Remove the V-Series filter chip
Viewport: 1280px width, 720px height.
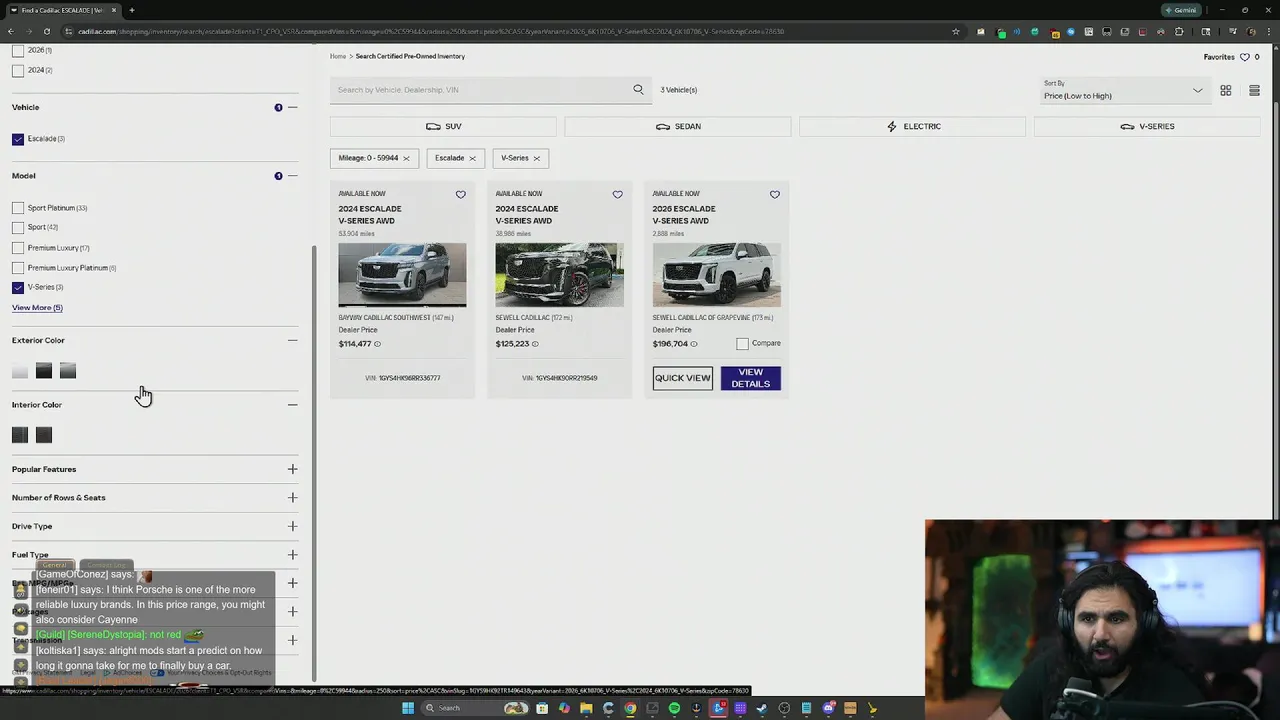pyautogui.click(x=536, y=158)
